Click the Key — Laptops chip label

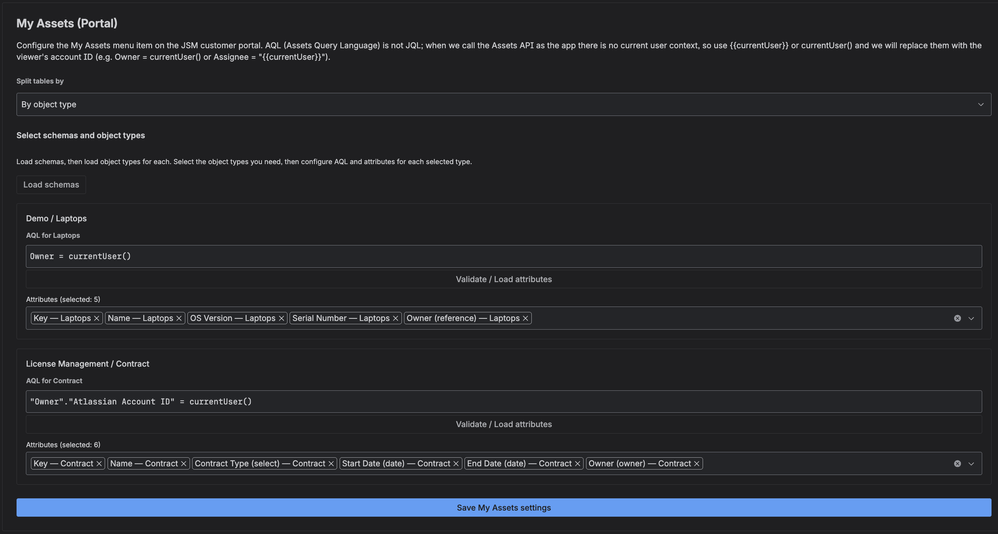click(x=62, y=318)
